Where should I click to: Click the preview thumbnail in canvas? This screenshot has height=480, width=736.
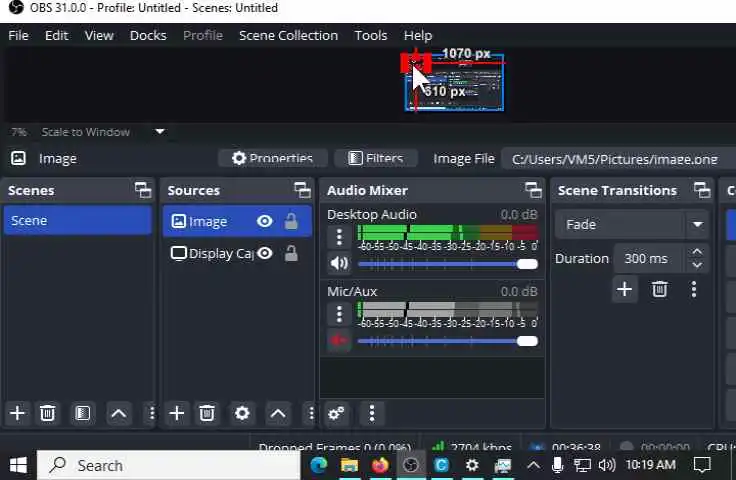click(x=454, y=82)
